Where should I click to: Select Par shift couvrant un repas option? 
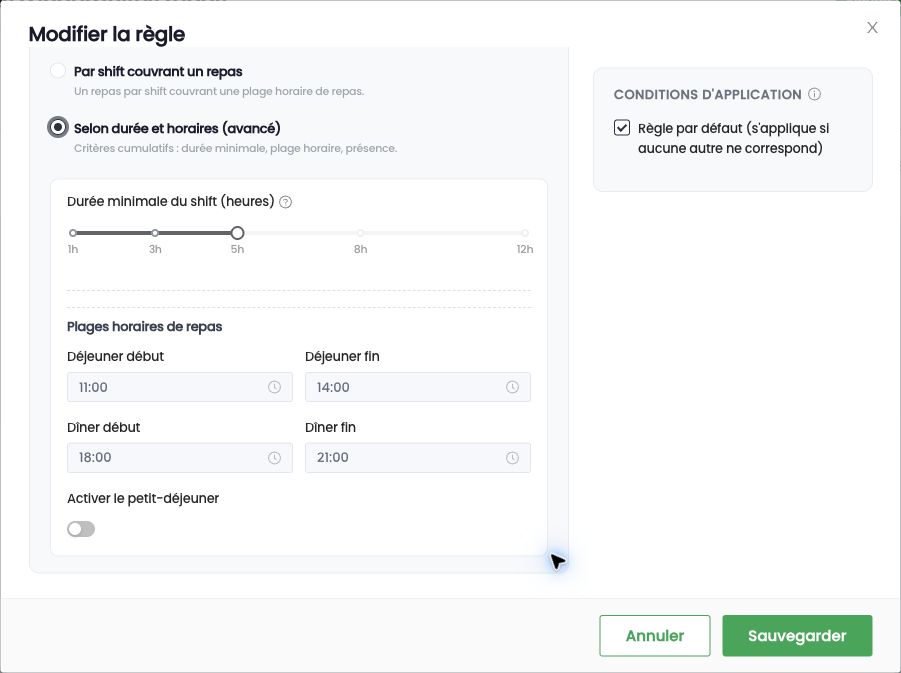pos(57,71)
